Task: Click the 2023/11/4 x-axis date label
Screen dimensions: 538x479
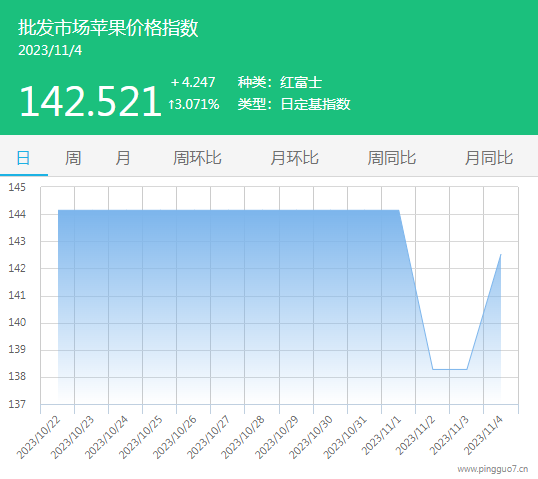Action: tap(483, 435)
